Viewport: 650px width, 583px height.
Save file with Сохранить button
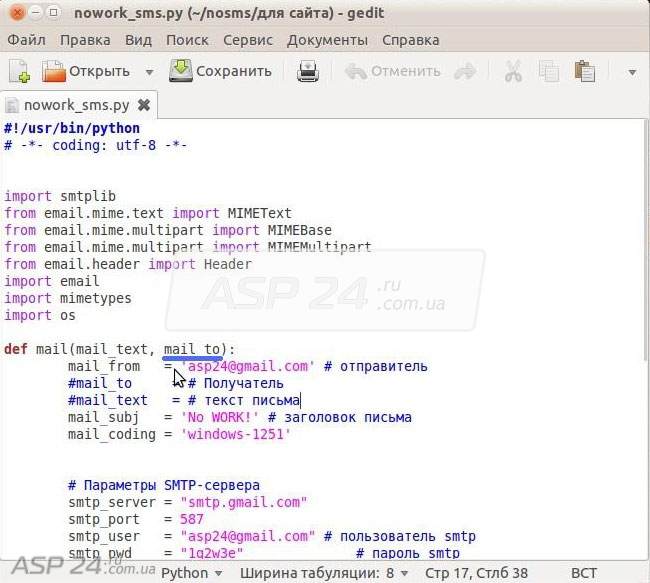(x=220, y=71)
